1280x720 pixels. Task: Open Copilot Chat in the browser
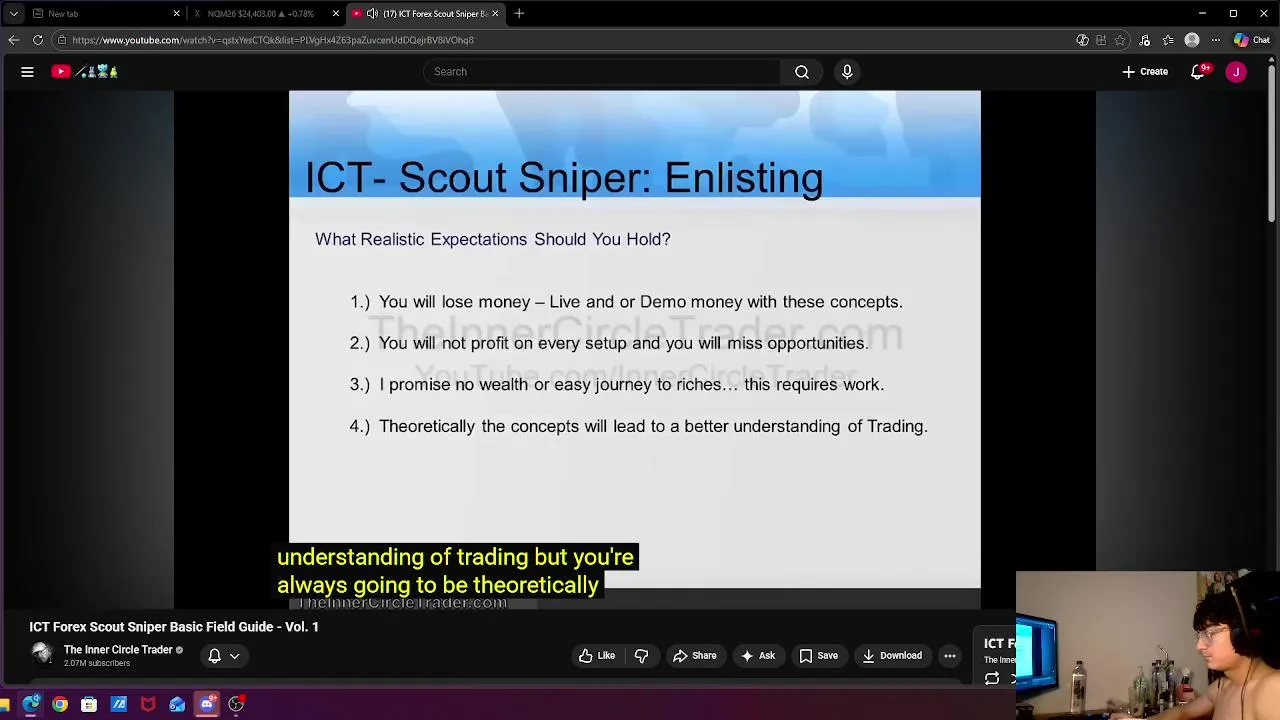coord(1251,40)
